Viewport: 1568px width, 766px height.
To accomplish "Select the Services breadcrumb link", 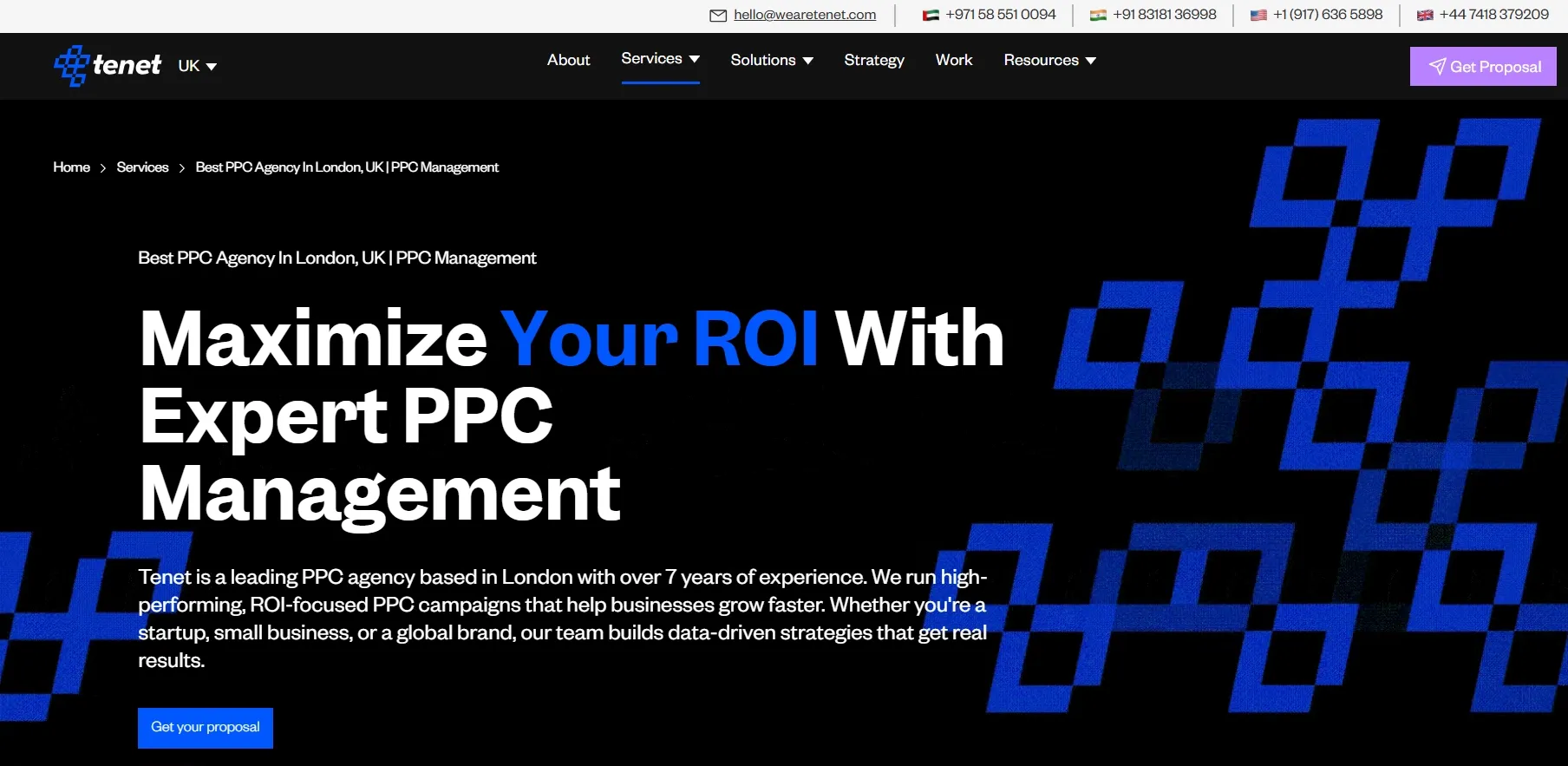I will [x=142, y=167].
